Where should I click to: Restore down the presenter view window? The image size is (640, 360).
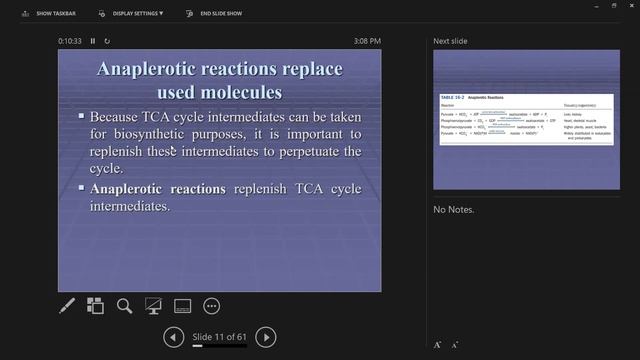pos(614,6)
